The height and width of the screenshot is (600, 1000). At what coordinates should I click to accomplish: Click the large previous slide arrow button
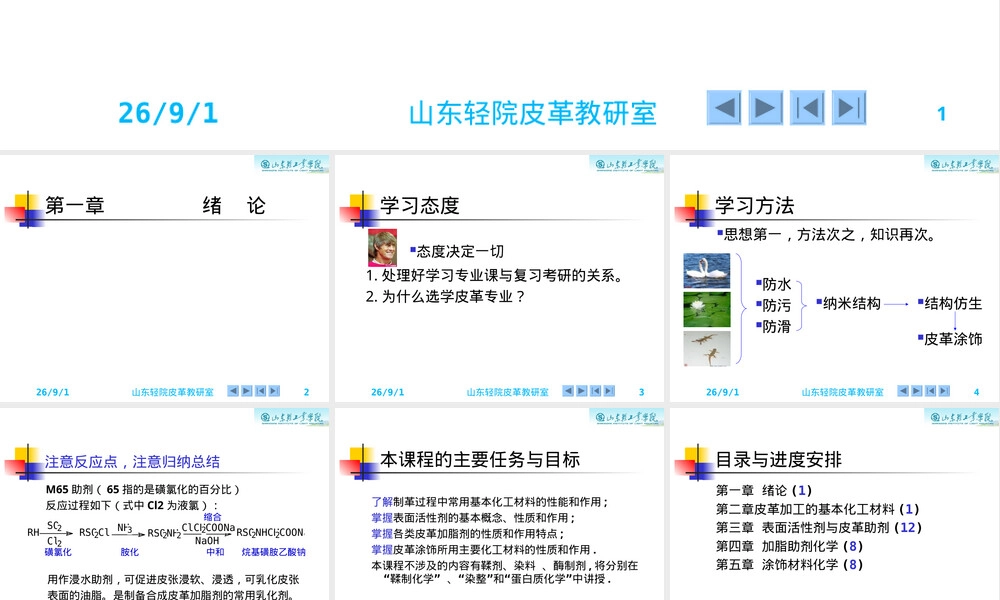724,108
